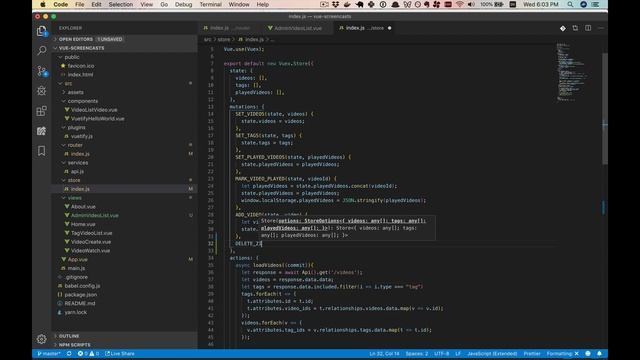Click the master branch indicator in status bar

[x=49, y=353]
